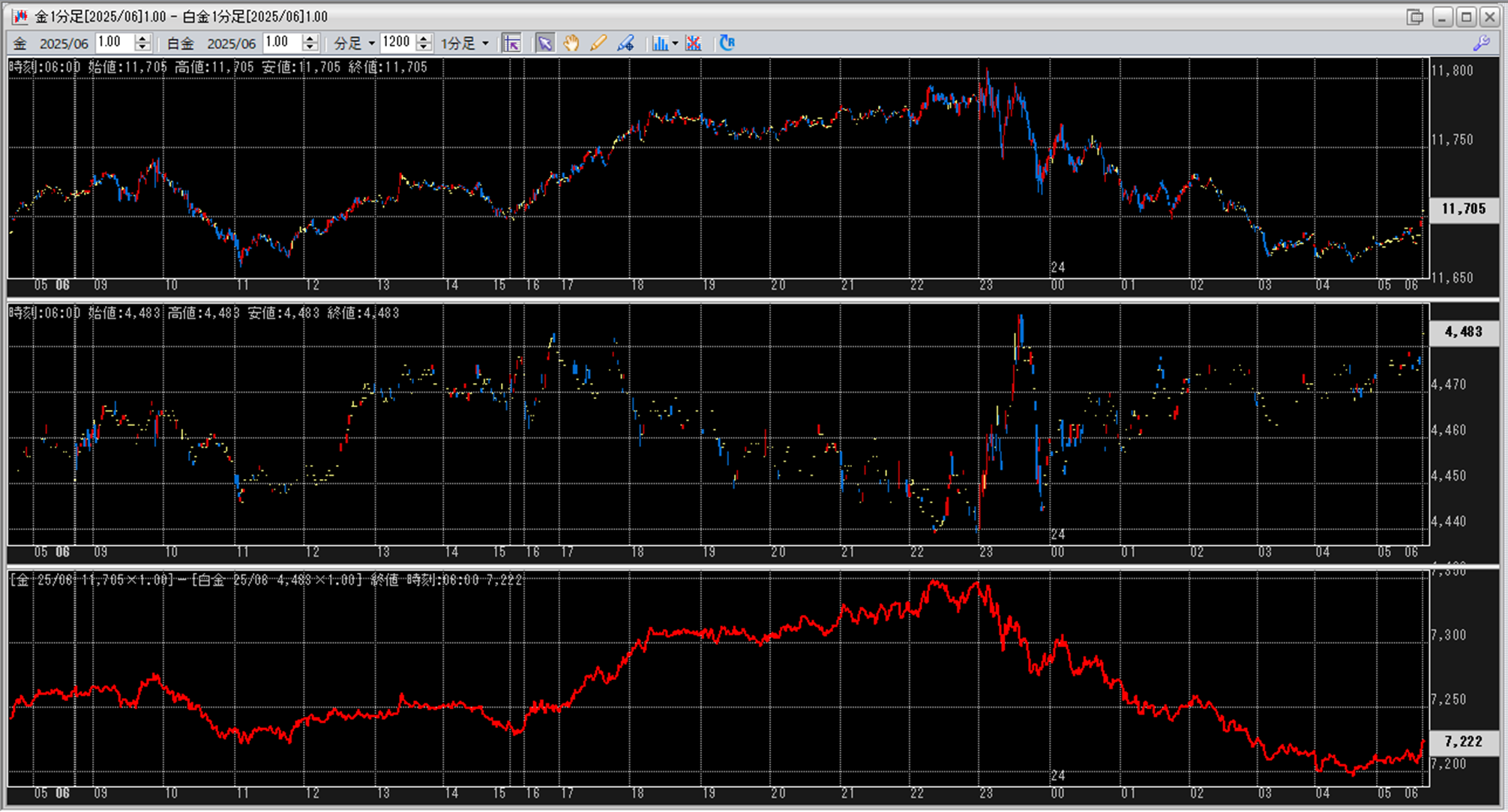Viewport: 1508px width, 812px height.
Task: Click the delete chart indicators icon
Action: tap(694, 43)
